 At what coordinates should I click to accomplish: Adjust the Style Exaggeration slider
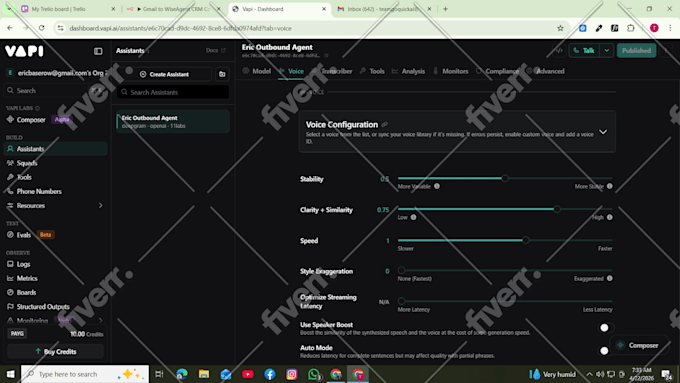tap(402, 270)
